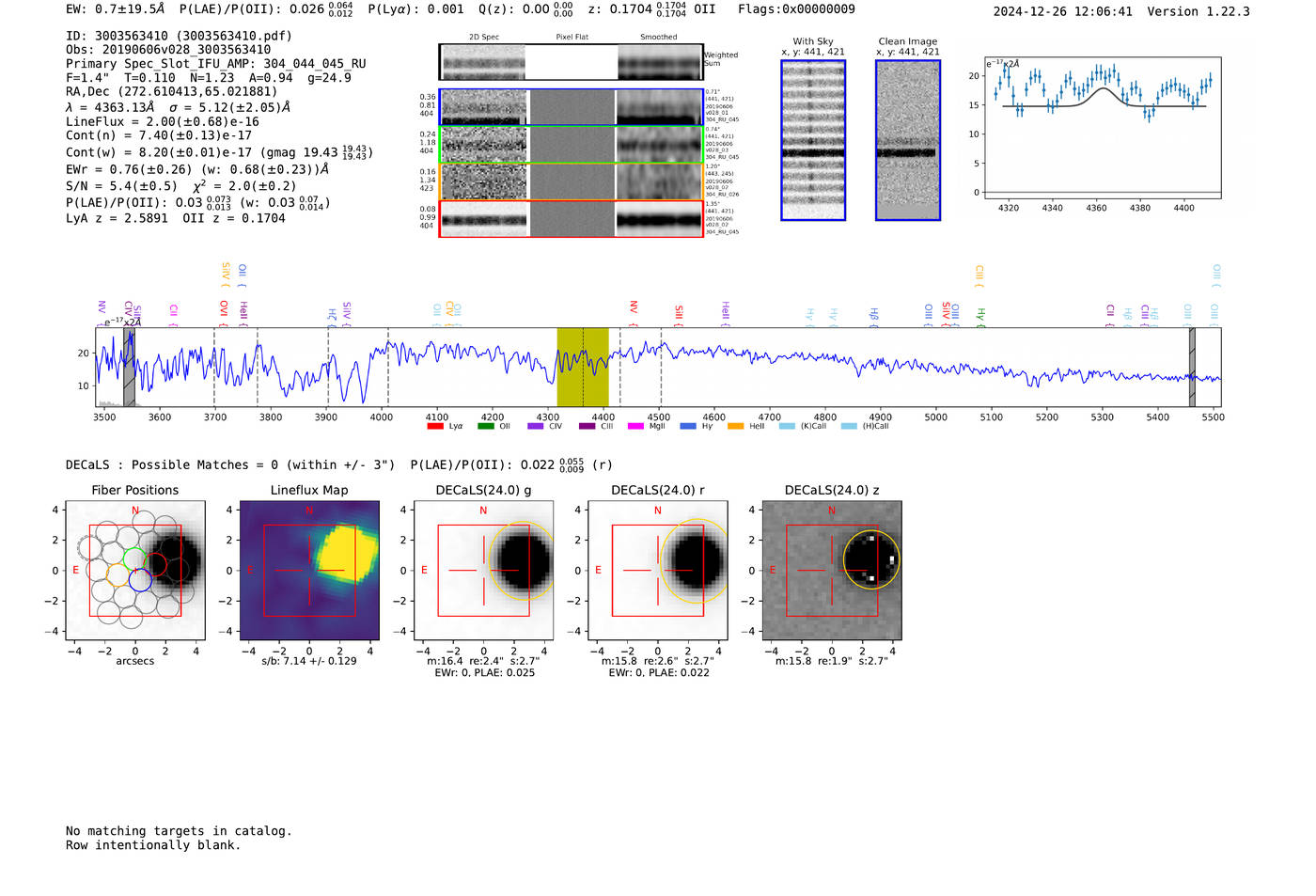
Task: Click the orange fiber circle in Fiber Positions
Action: coord(118,575)
